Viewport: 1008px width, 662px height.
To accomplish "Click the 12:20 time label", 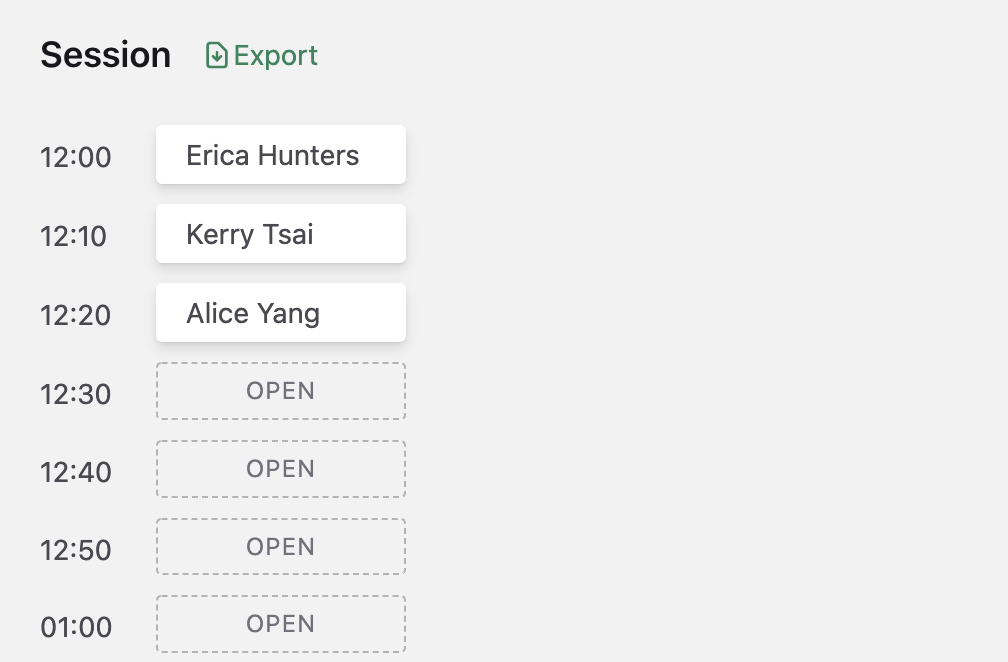I will coord(76,316).
